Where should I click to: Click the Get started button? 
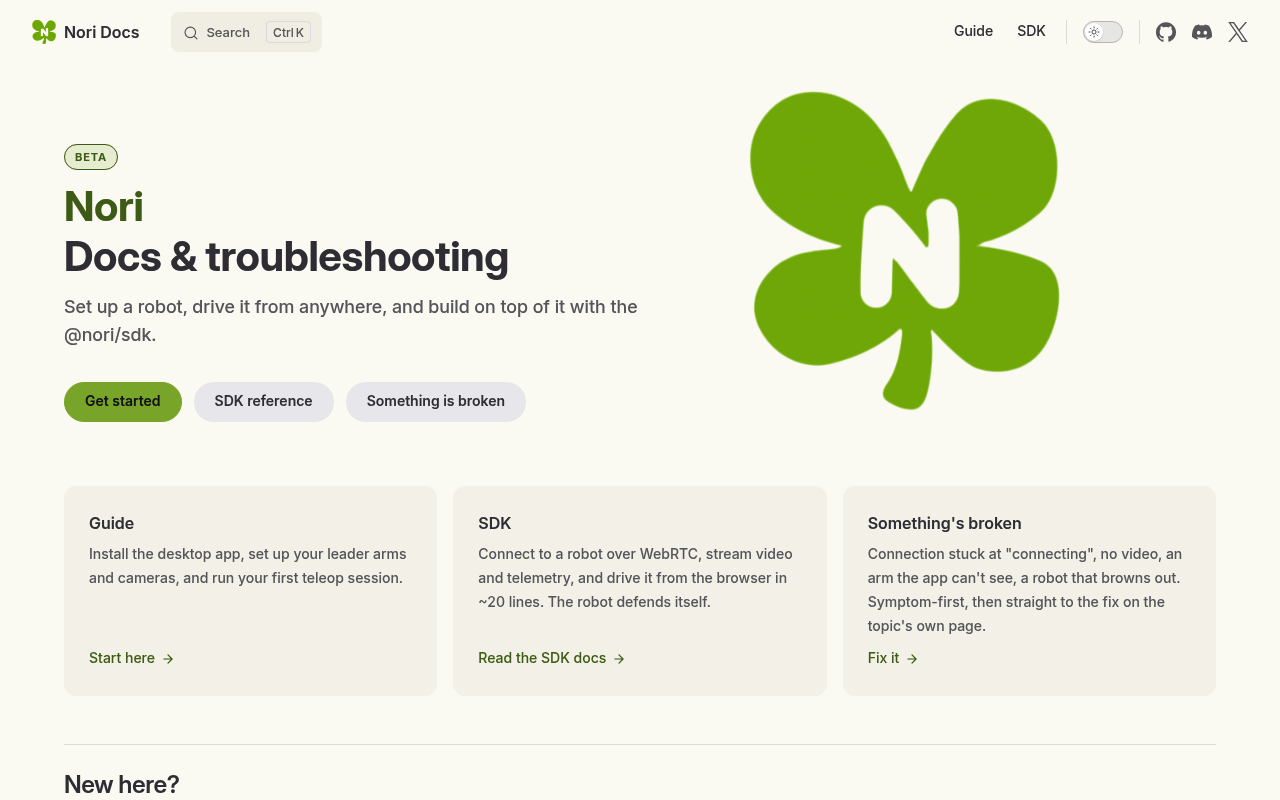click(x=123, y=402)
